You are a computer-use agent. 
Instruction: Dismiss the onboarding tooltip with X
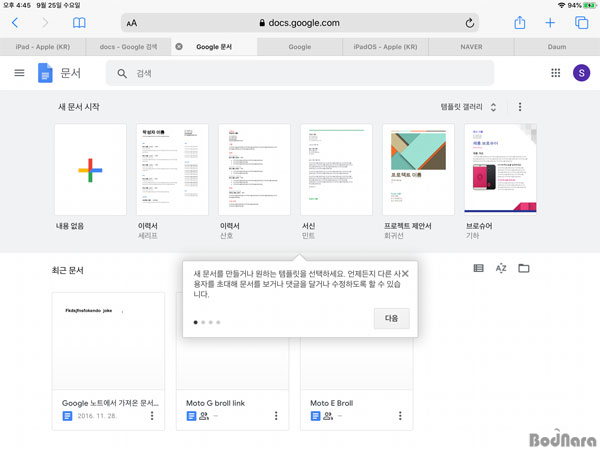click(405, 274)
